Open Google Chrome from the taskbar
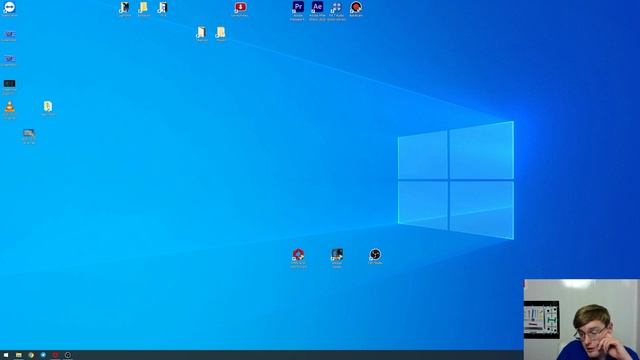The image size is (640, 360). [31, 355]
